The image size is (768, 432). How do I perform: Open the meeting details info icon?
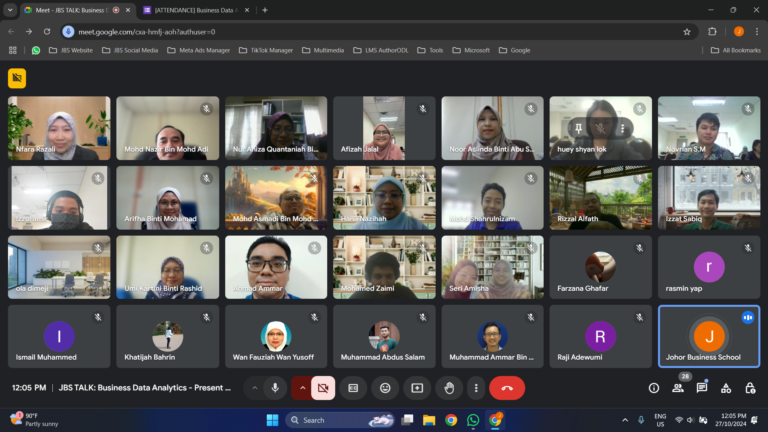(x=654, y=387)
